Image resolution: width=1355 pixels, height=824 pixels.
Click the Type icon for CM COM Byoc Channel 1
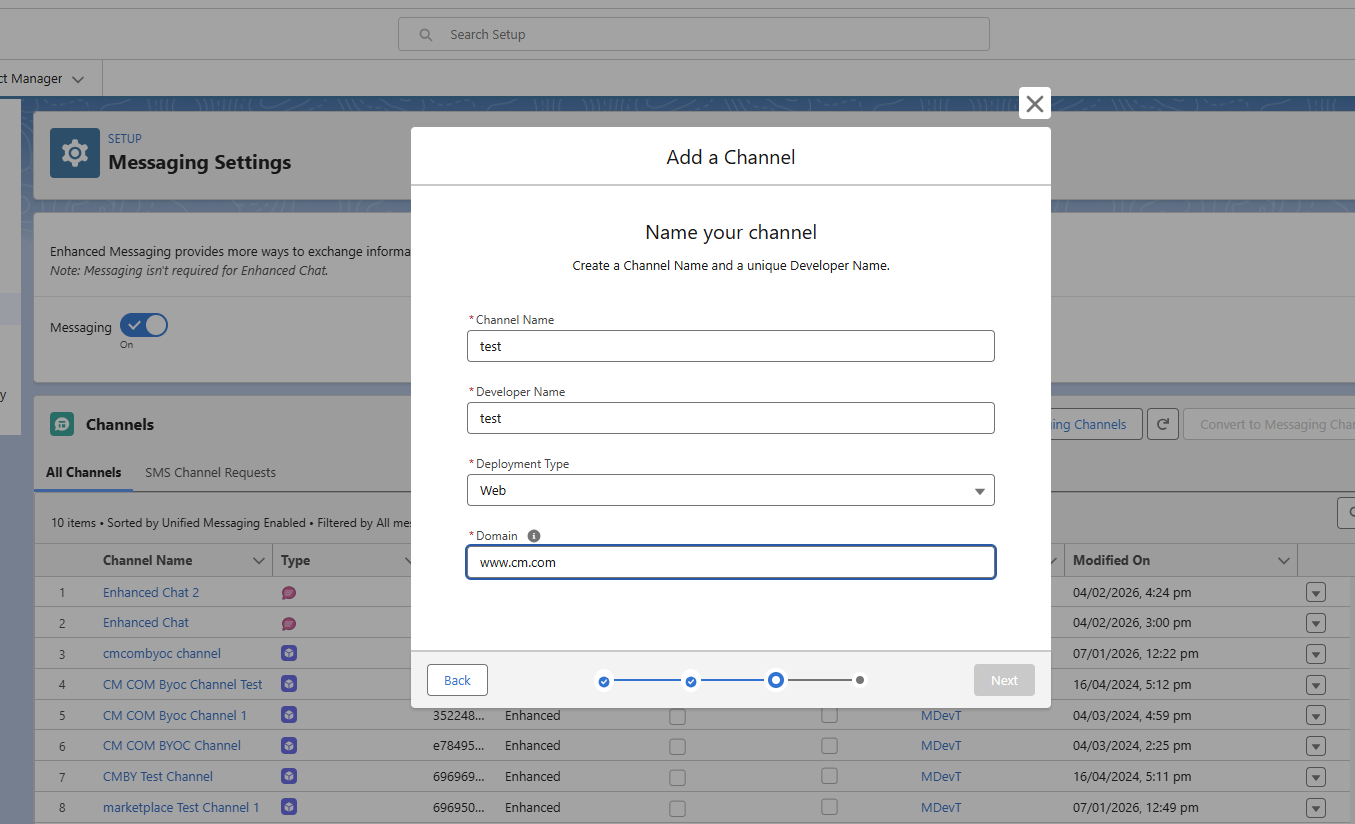tap(289, 715)
